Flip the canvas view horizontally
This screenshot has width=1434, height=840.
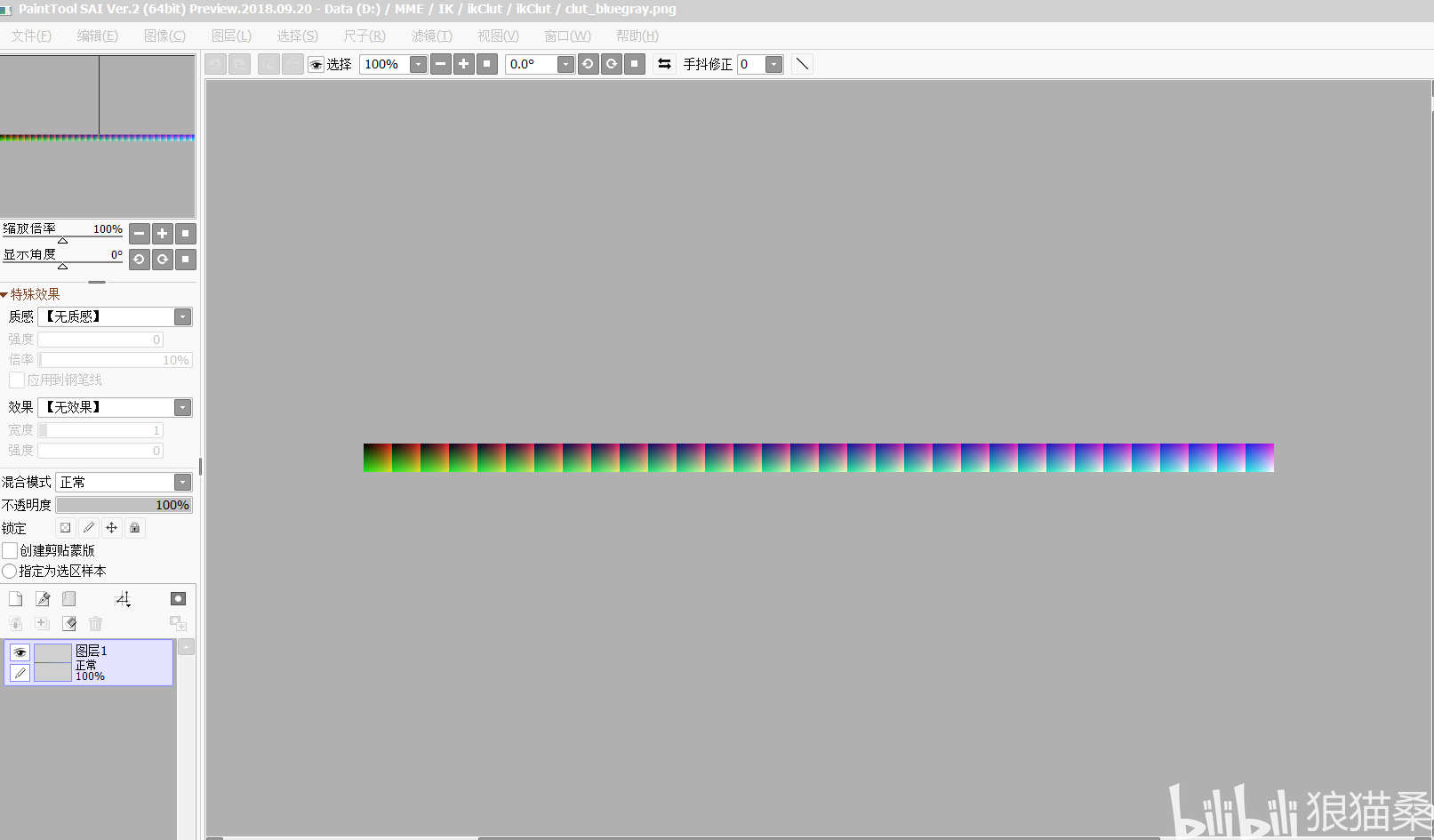point(664,64)
